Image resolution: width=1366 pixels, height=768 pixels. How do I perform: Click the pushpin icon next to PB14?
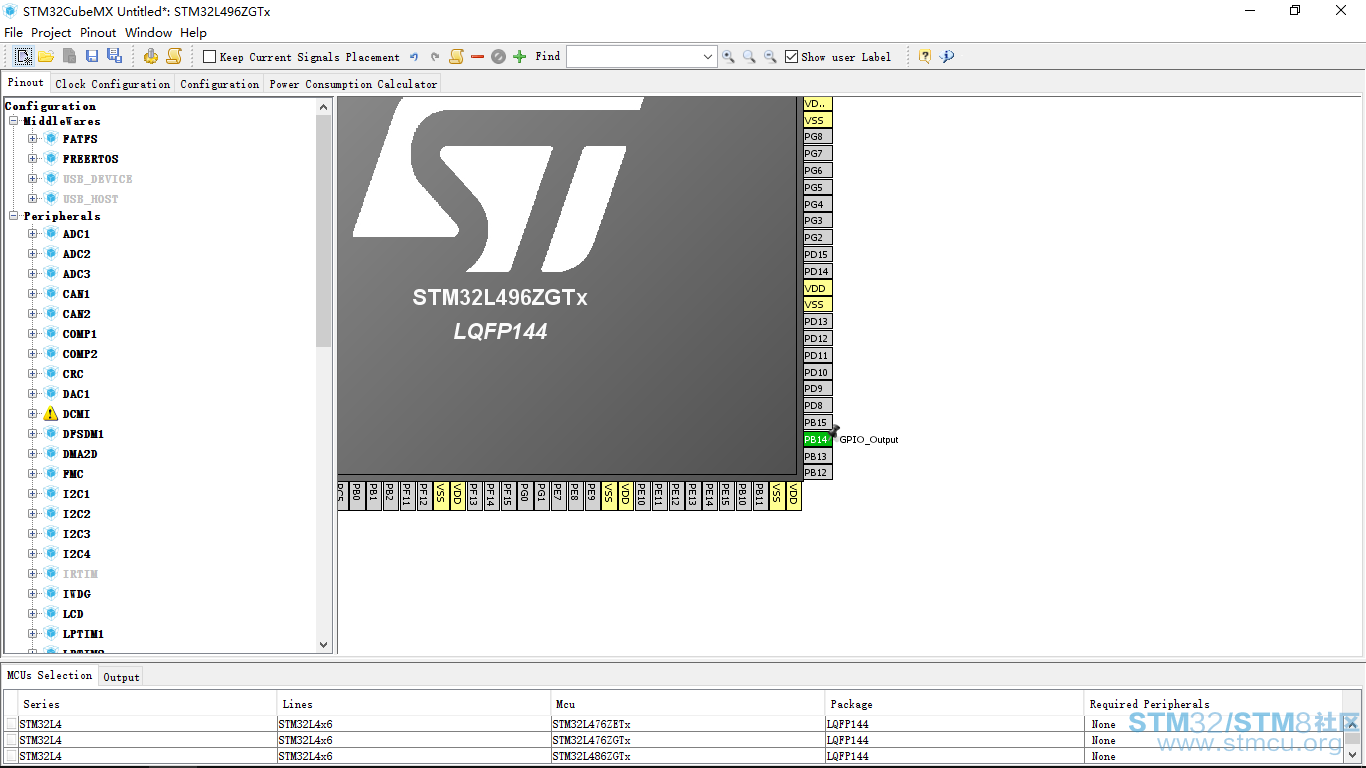pos(834,431)
